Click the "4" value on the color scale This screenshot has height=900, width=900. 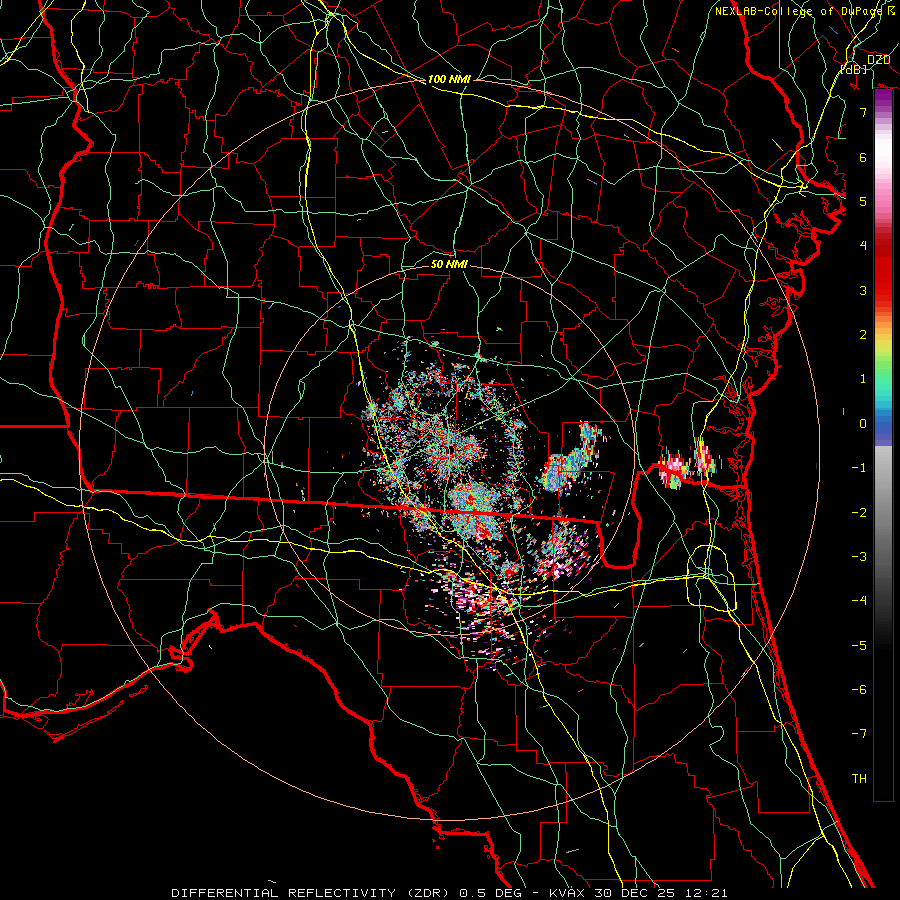click(863, 246)
